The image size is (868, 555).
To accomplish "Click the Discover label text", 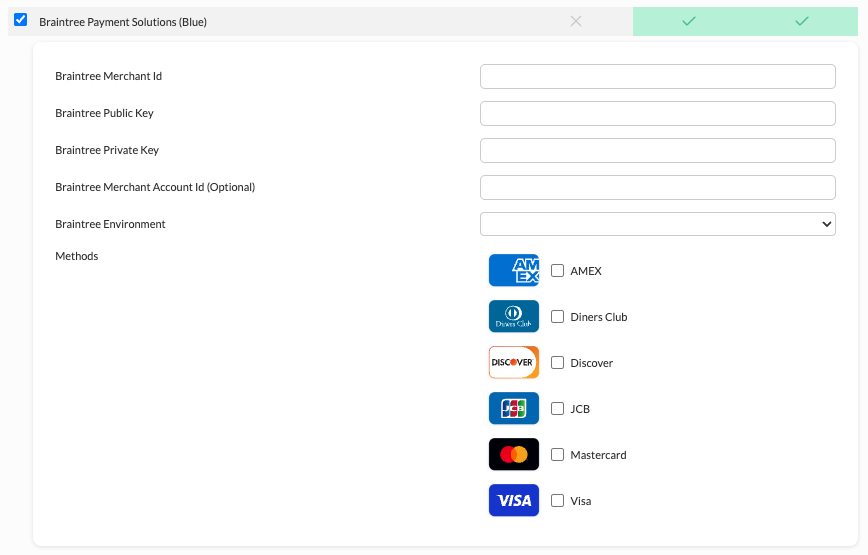I will pyautogui.click(x=592, y=363).
